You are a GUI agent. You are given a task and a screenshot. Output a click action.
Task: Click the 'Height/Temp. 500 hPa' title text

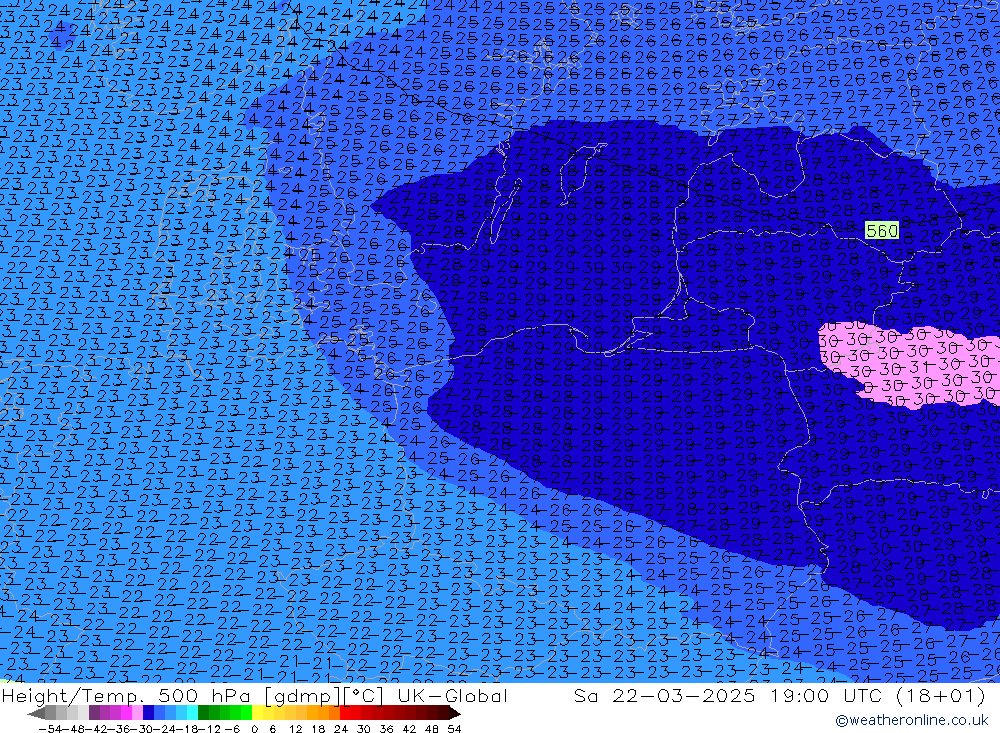pos(126,696)
